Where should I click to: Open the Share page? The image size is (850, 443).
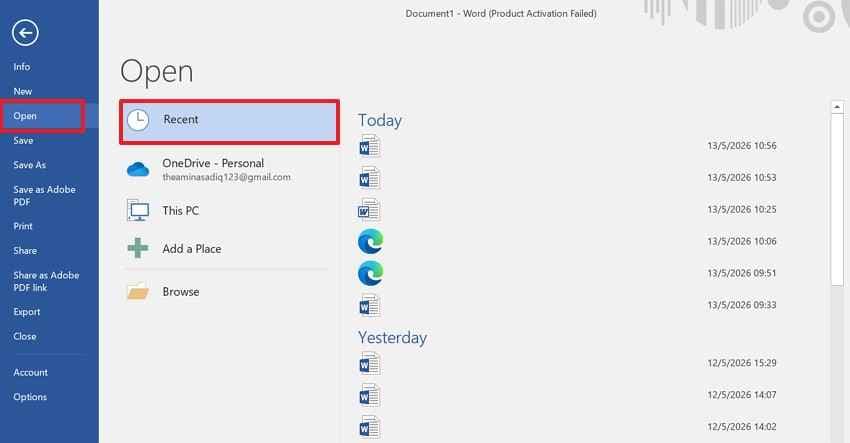tap(25, 250)
